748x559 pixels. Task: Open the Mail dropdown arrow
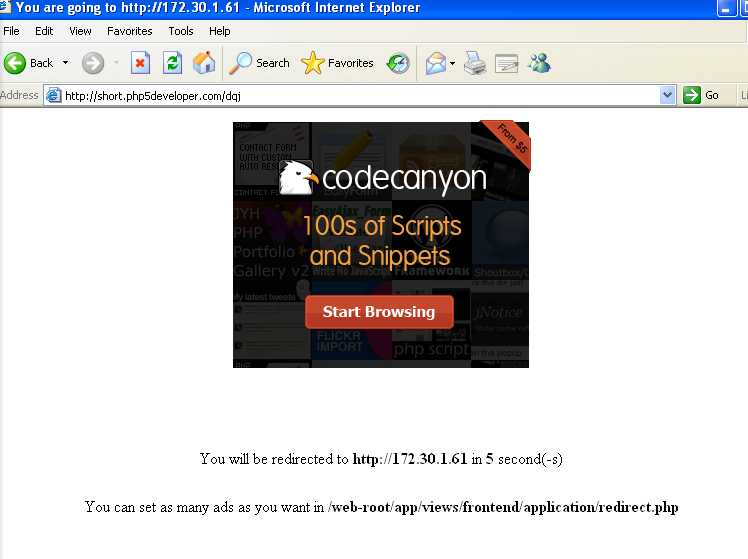(452, 62)
